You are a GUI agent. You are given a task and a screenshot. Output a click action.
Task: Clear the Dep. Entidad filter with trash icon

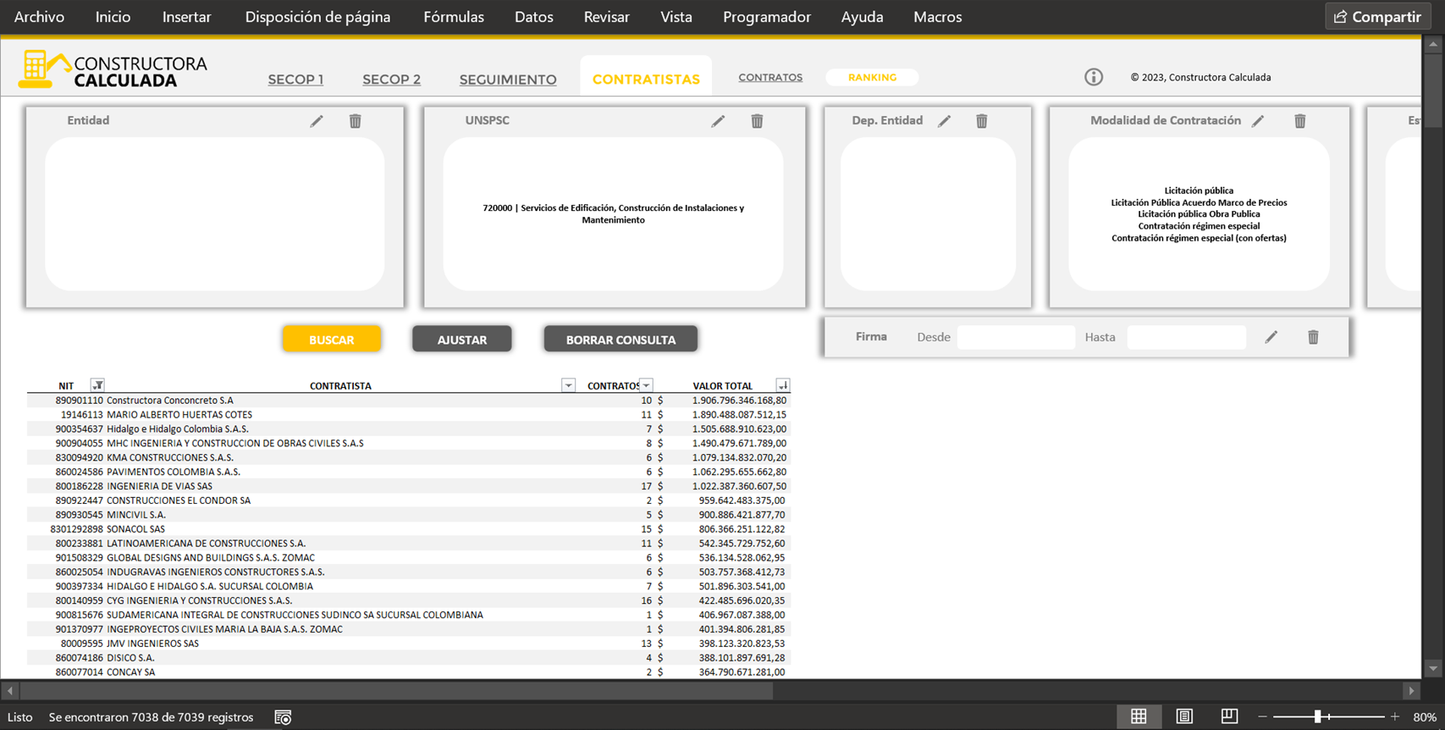tap(982, 121)
